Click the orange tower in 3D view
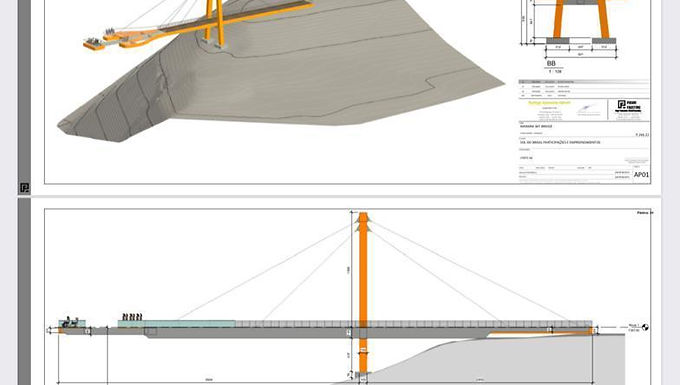Screen dimensions: 680x385 point(215,22)
